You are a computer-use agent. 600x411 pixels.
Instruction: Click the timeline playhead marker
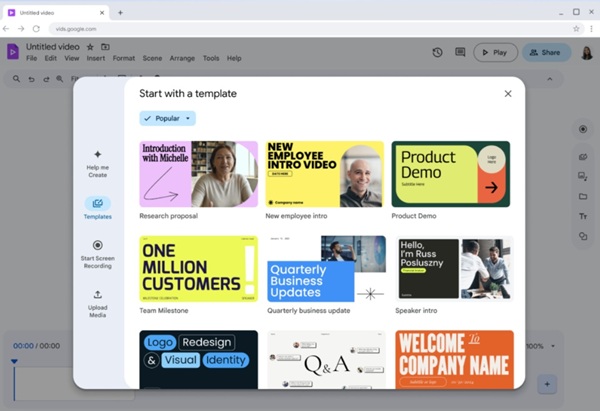14,361
